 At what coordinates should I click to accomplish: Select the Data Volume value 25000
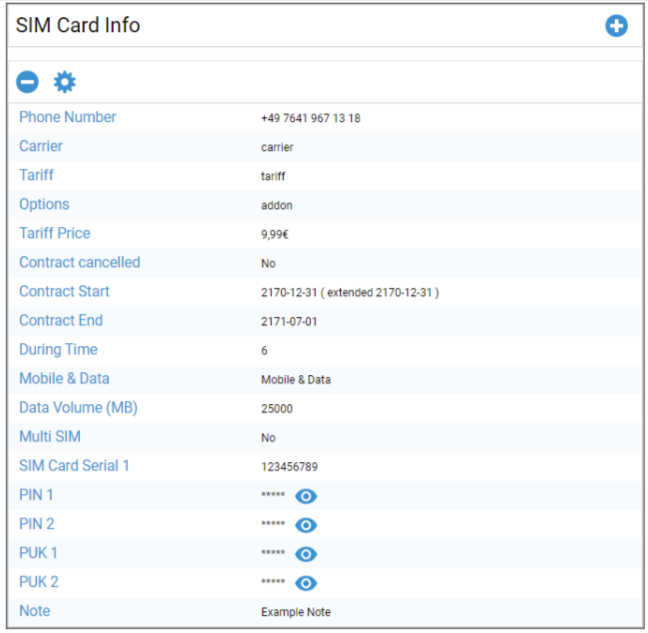277,409
